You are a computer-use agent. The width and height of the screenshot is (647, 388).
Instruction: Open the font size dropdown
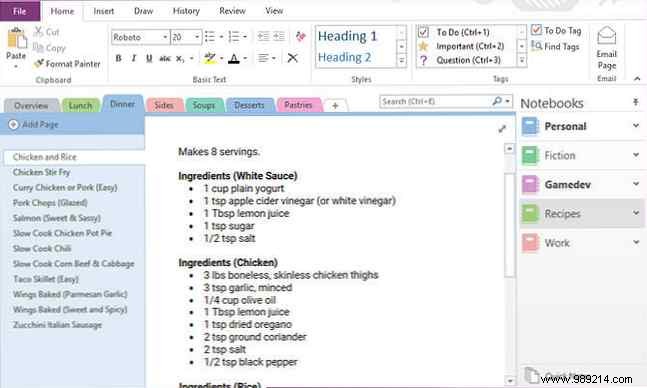click(x=197, y=37)
